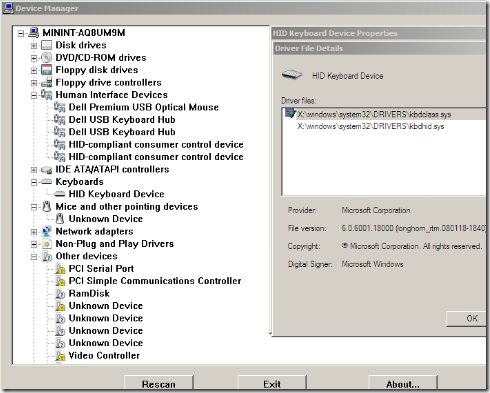
Task: Expand the IDE ATA/ATAPI controllers node
Action: coord(34,170)
